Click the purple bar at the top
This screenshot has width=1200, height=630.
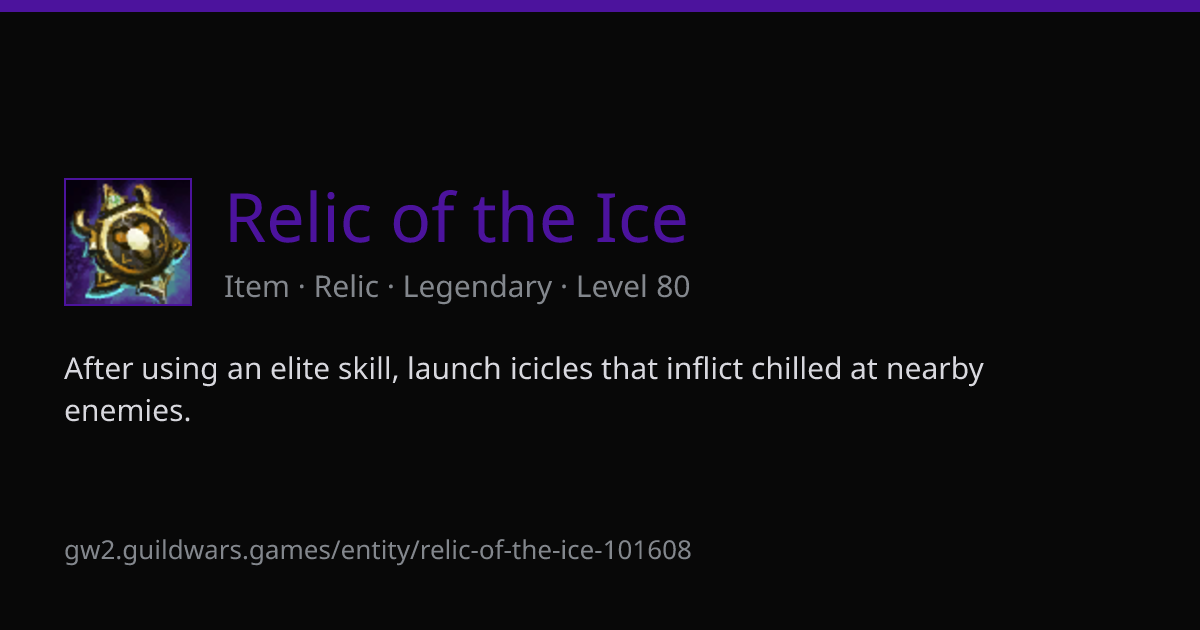pyautogui.click(x=600, y=5)
